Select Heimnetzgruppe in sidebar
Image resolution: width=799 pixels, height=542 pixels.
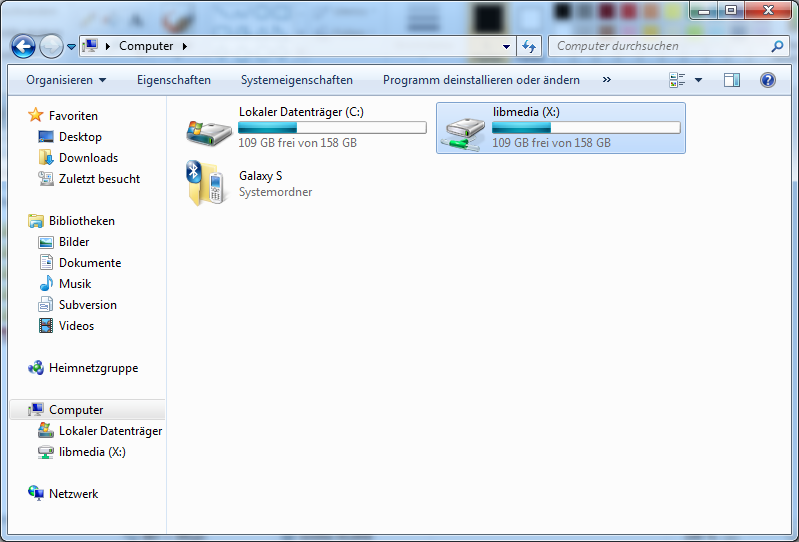coord(93,368)
